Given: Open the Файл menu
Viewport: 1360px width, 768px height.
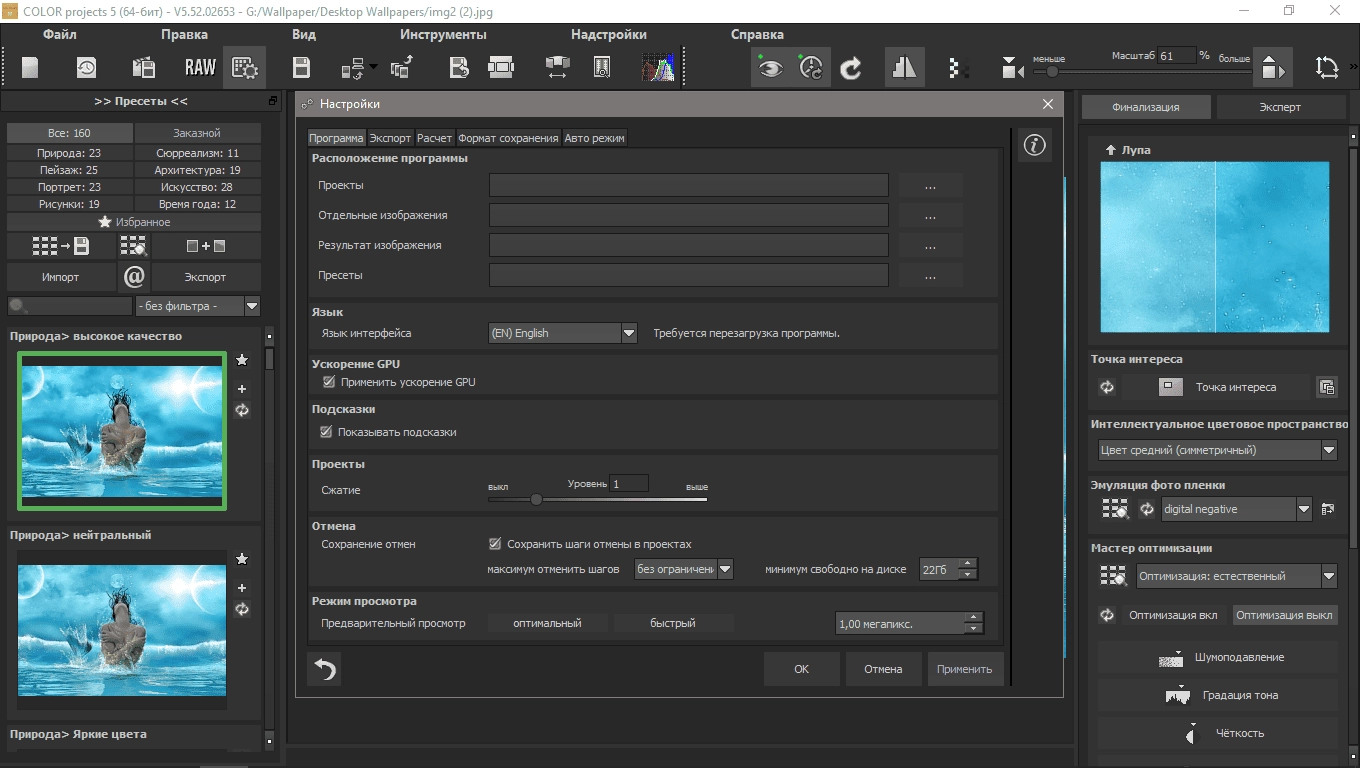Looking at the screenshot, I should point(60,34).
